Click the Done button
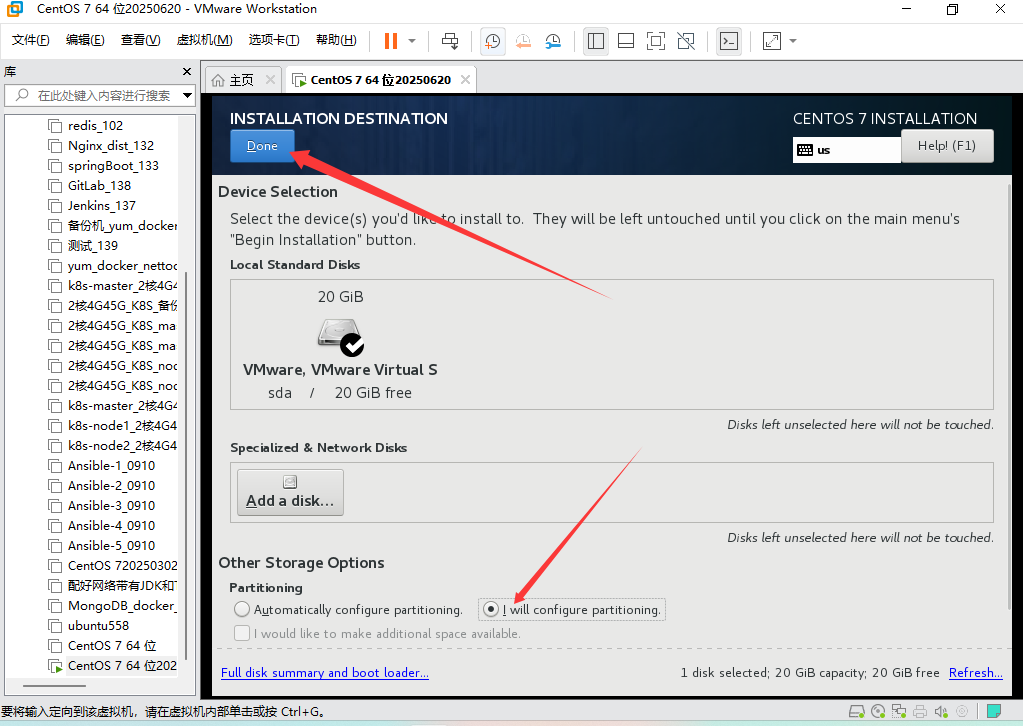The image size is (1023, 726). [261, 145]
